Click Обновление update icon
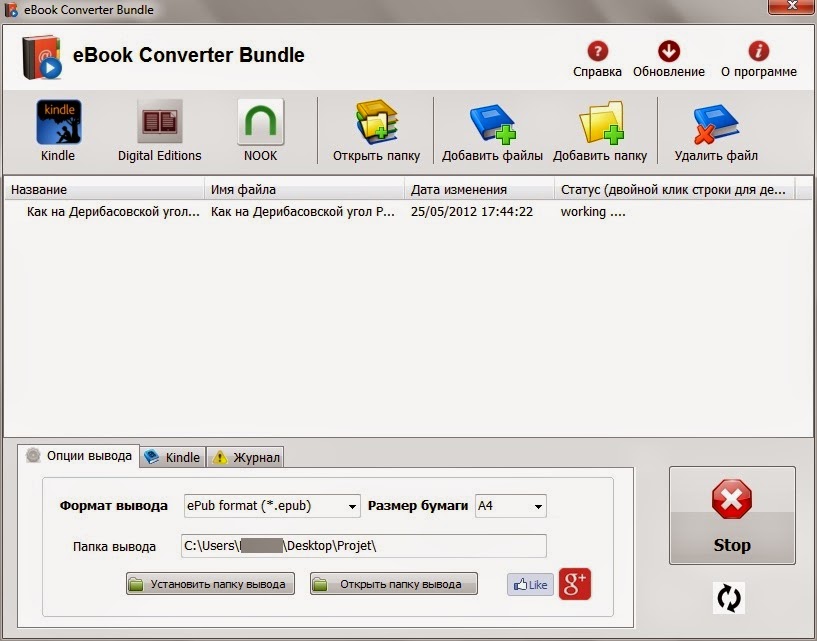 click(669, 51)
